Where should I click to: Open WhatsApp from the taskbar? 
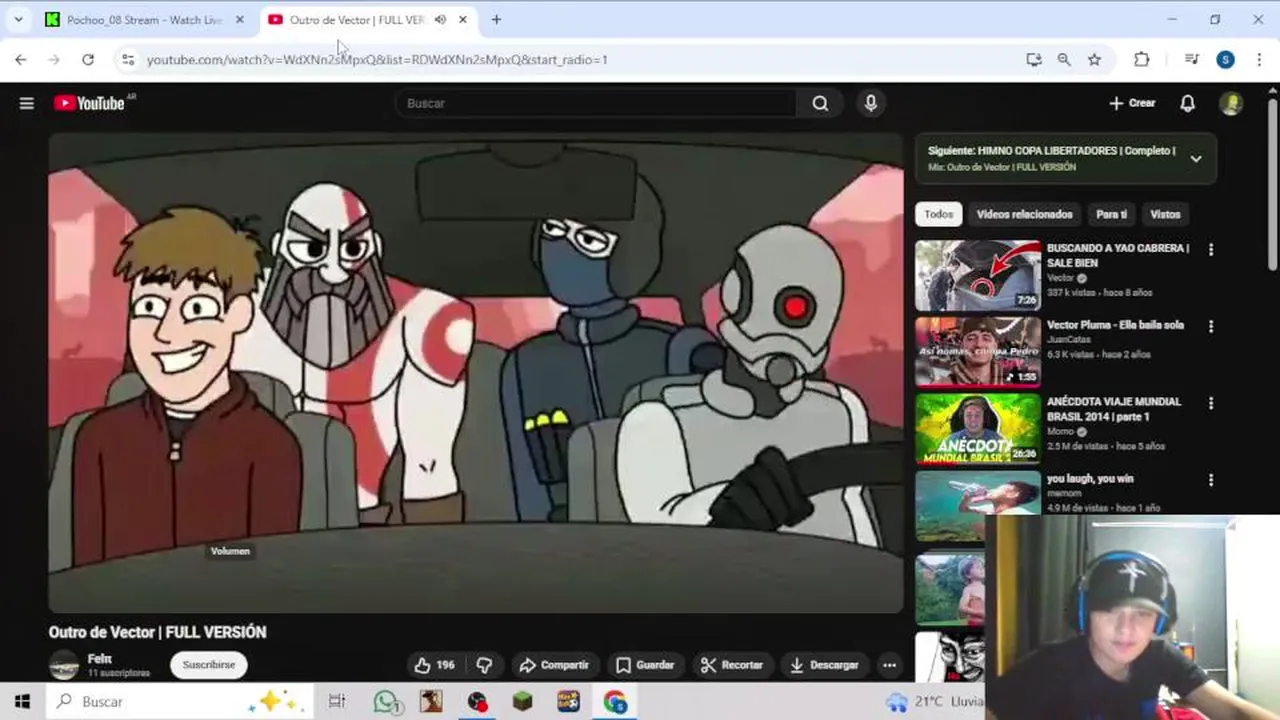387,702
